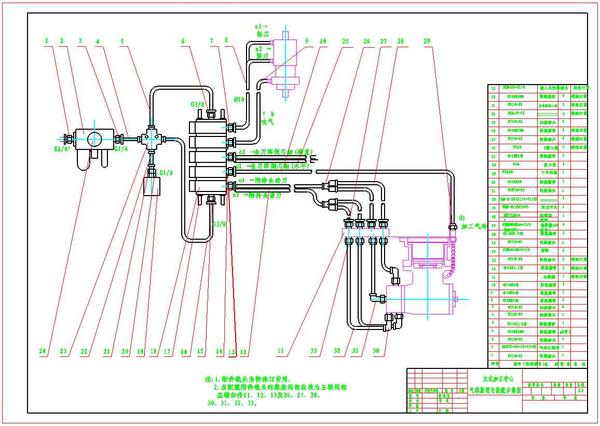Select callout number 10 in top row
This screenshot has height=426, width=600.
pos(323,41)
